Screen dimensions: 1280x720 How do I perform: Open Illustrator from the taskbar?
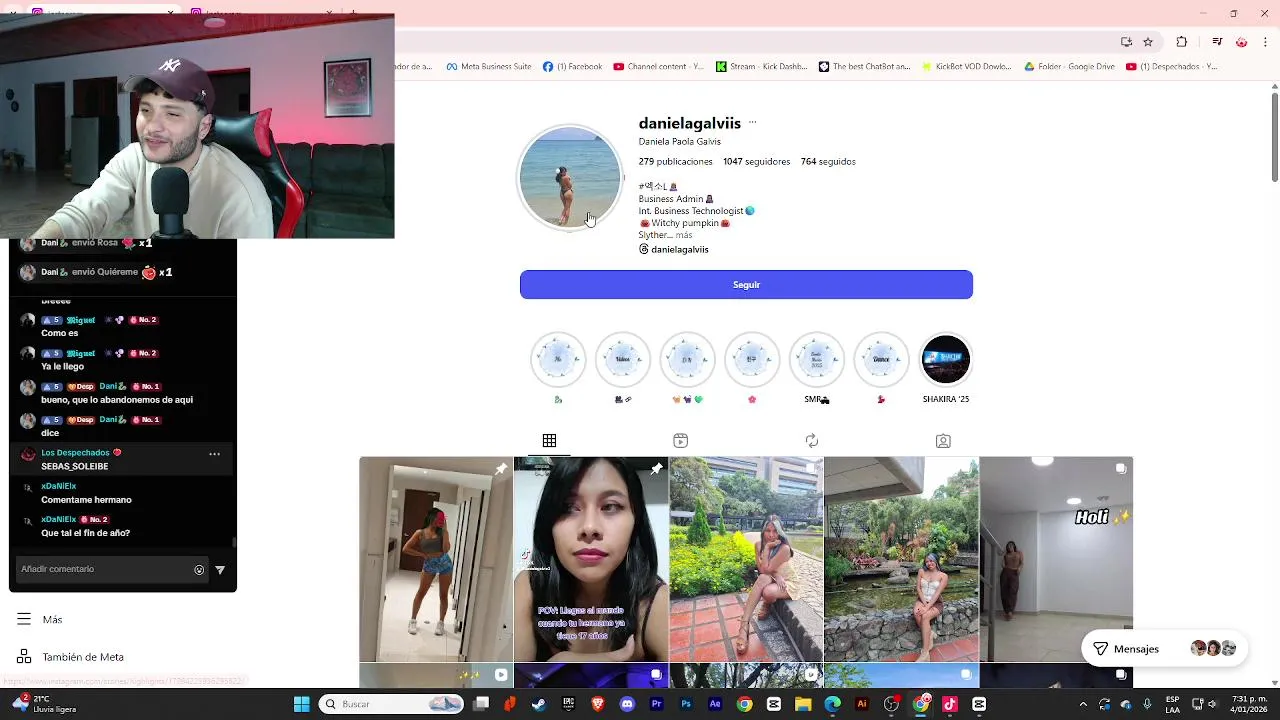tap(862, 704)
